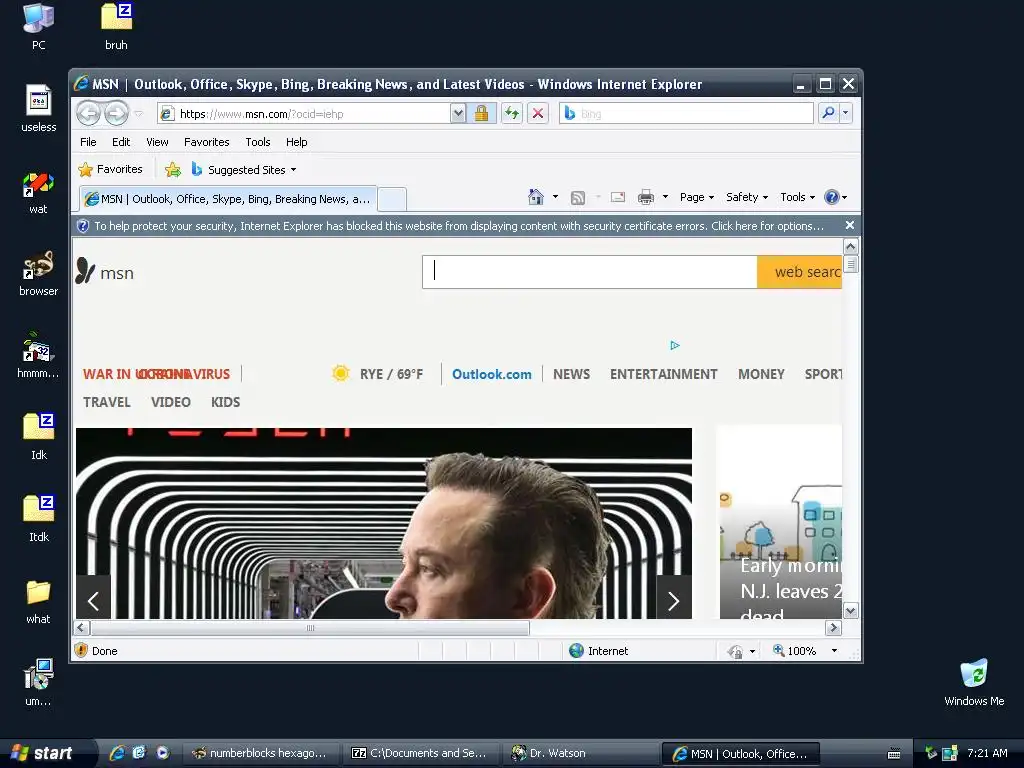Click the horizontal scrollbar right arrow
The width and height of the screenshot is (1024, 768).
tap(833, 628)
